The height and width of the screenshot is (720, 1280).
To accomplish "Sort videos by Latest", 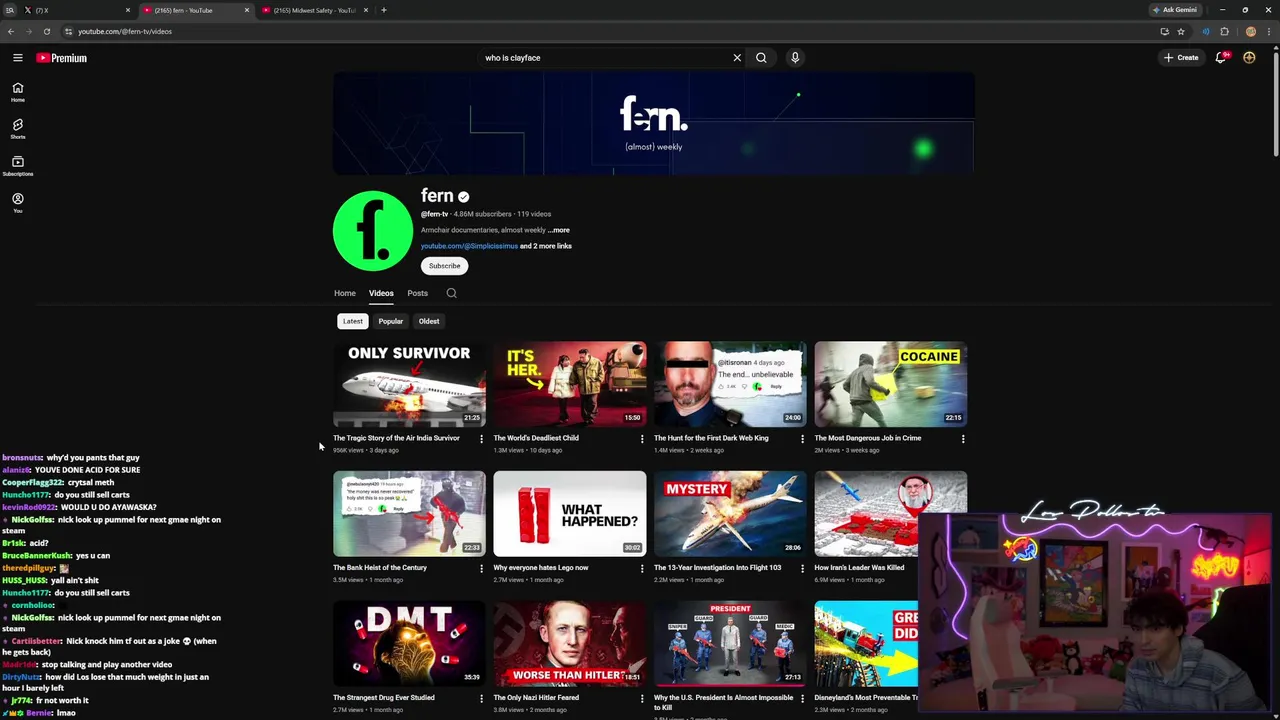I will tap(352, 321).
